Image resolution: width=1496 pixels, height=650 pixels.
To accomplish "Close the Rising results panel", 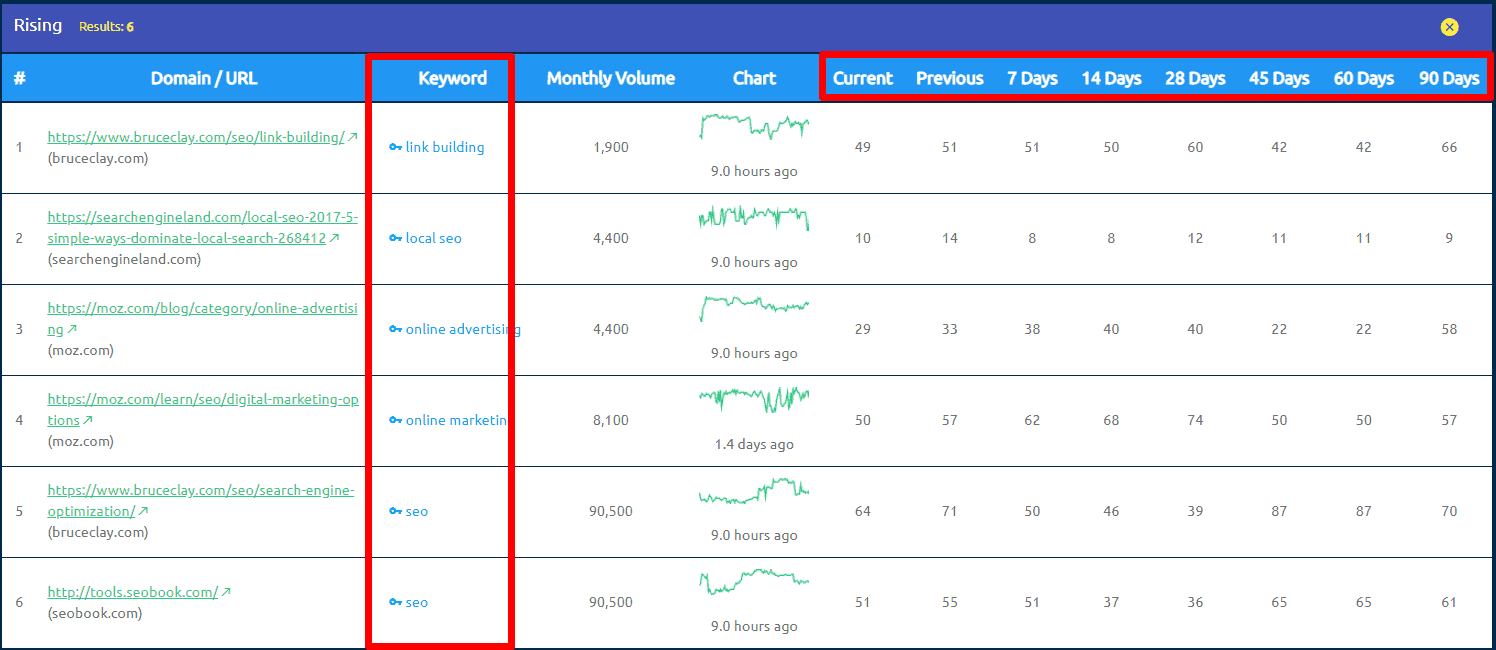I will (x=1449, y=27).
